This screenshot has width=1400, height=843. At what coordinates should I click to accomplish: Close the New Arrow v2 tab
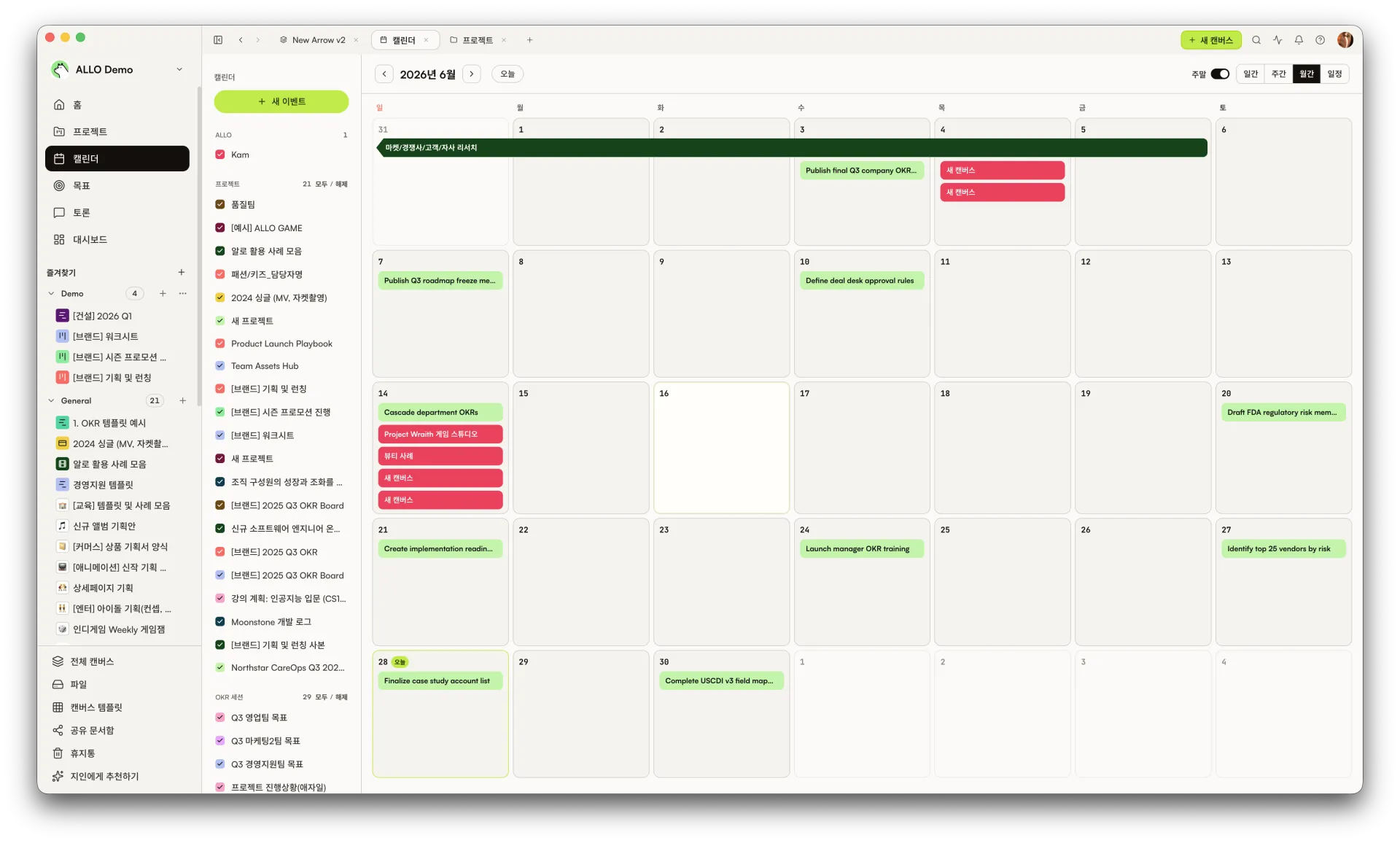[x=356, y=40]
